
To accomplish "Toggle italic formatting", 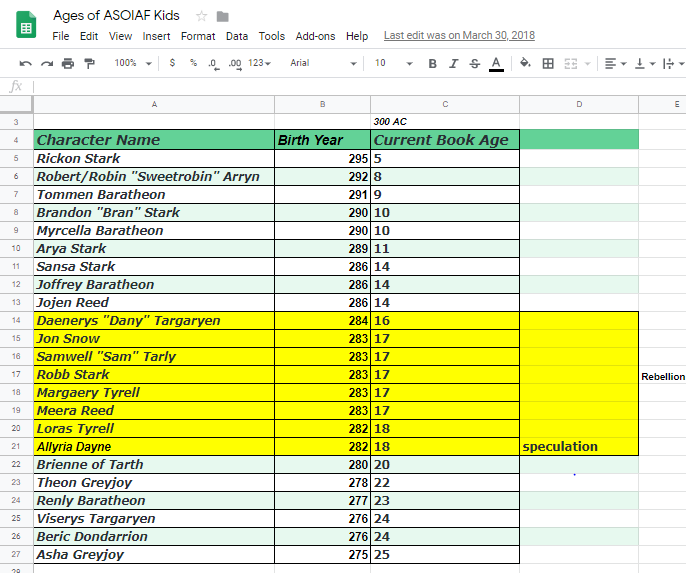I will 454,64.
